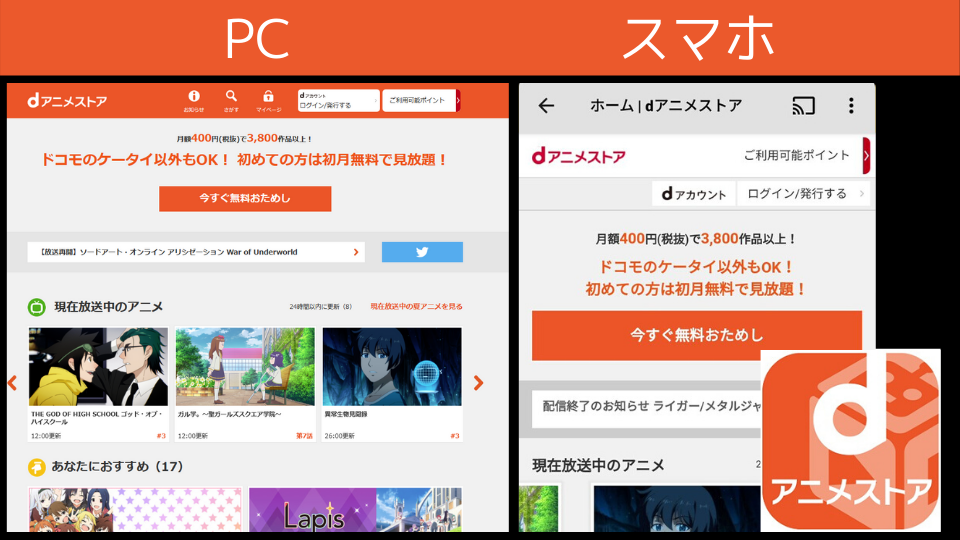Viewport: 960px width, 540px height.
Task: Click 26:00更新 text under 異常生物見聞録
Action: tap(340, 436)
